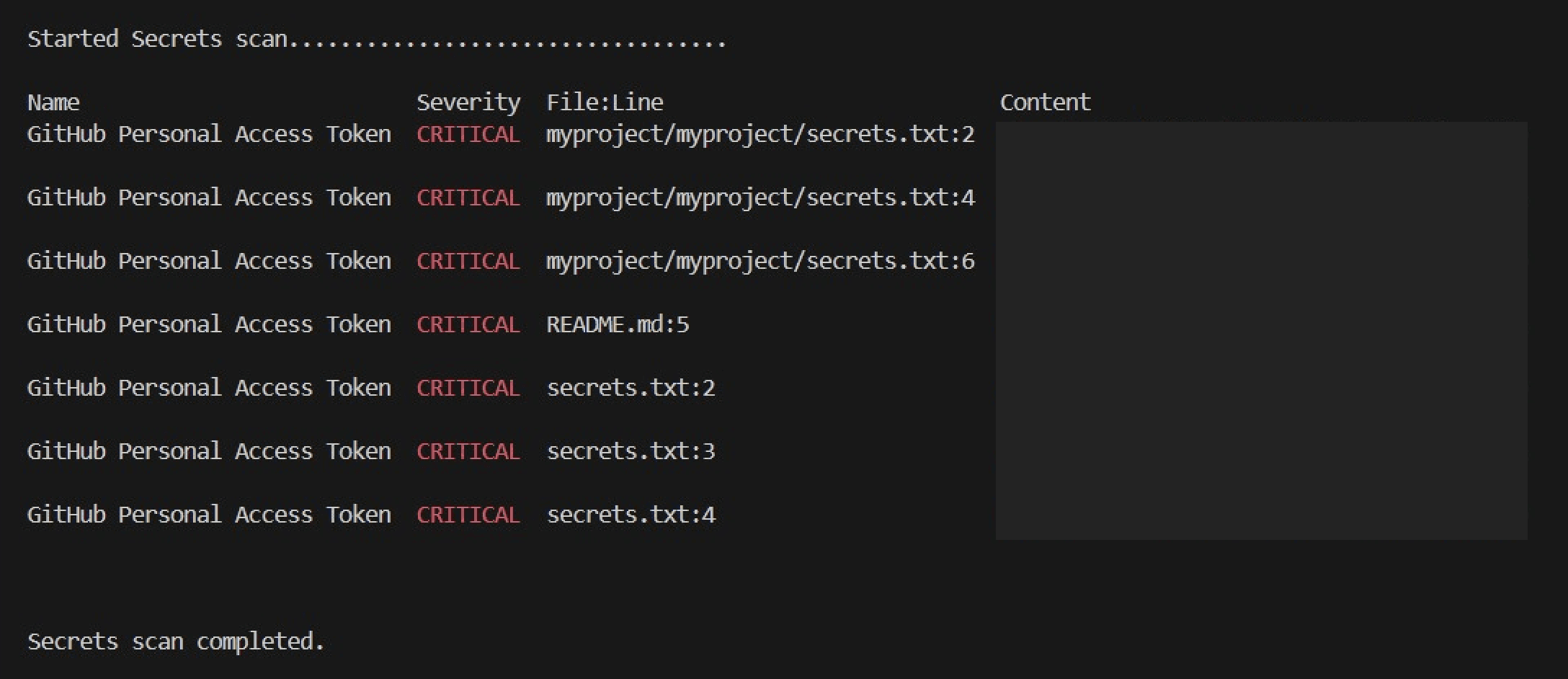Click CRITICAL for myproject secrets.txt:6 row
This screenshot has width=1568, height=679.
tap(468, 261)
